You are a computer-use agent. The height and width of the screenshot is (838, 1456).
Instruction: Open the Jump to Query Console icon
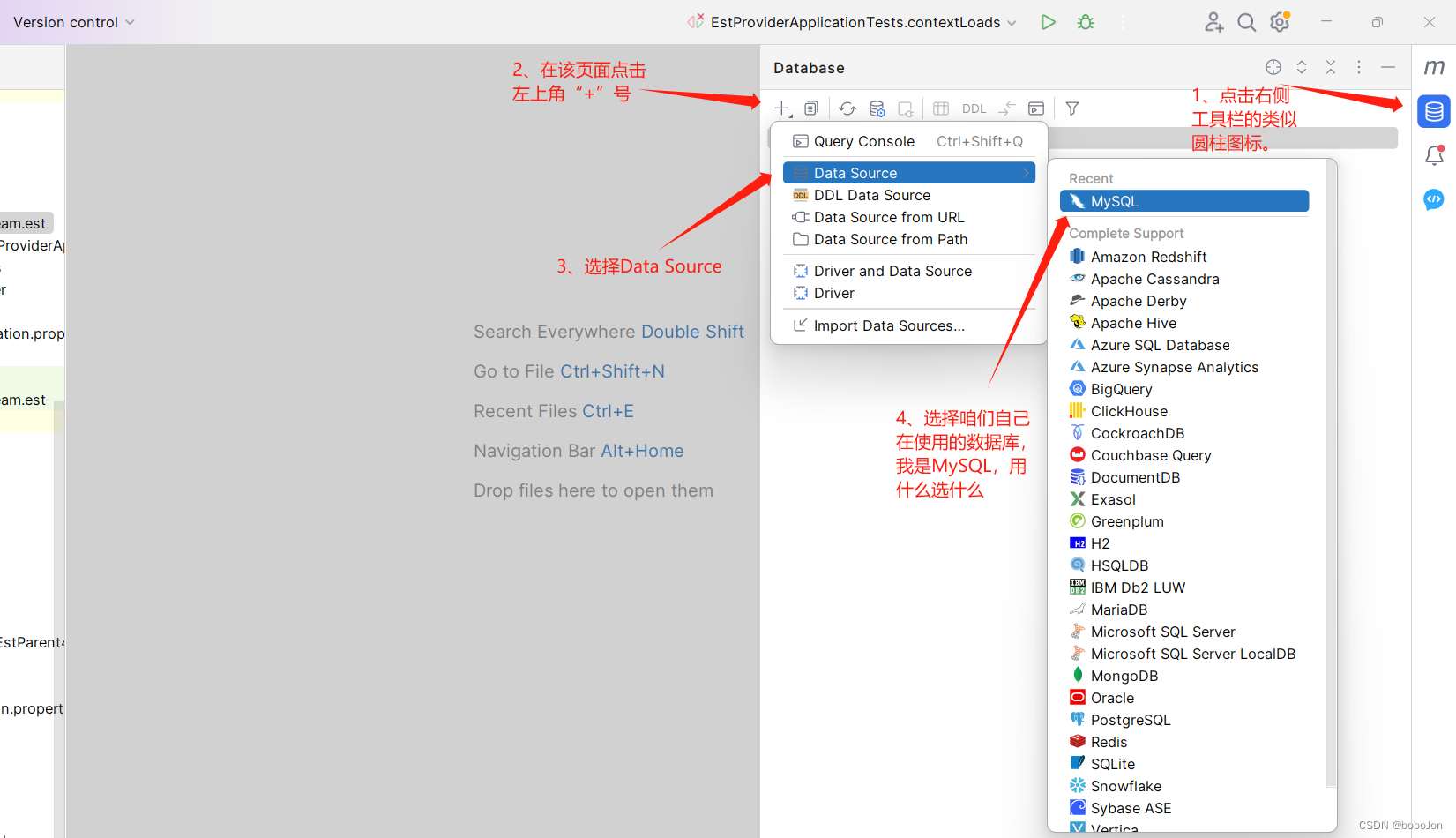(1036, 108)
